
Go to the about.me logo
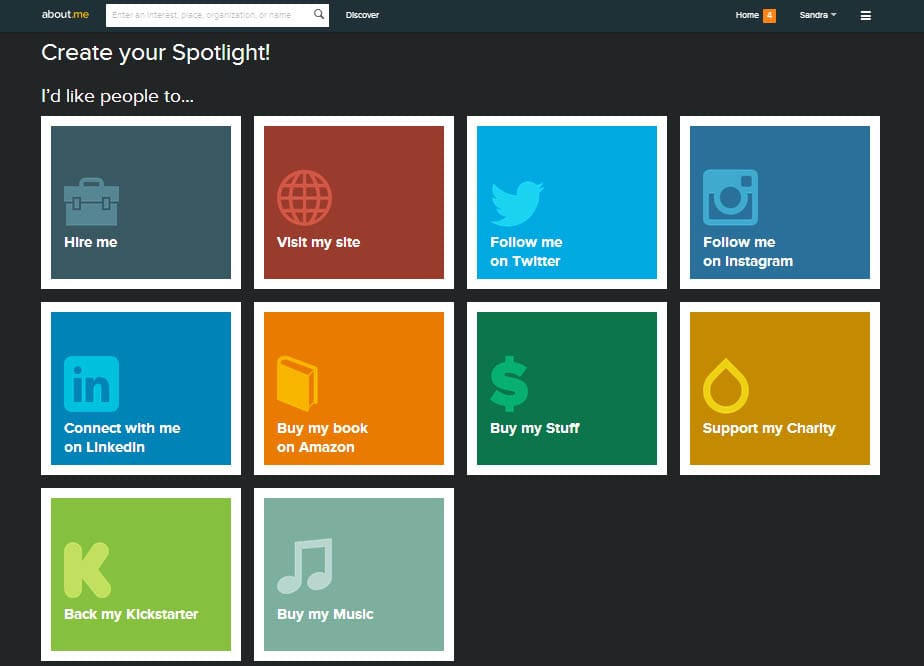[65, 14]
